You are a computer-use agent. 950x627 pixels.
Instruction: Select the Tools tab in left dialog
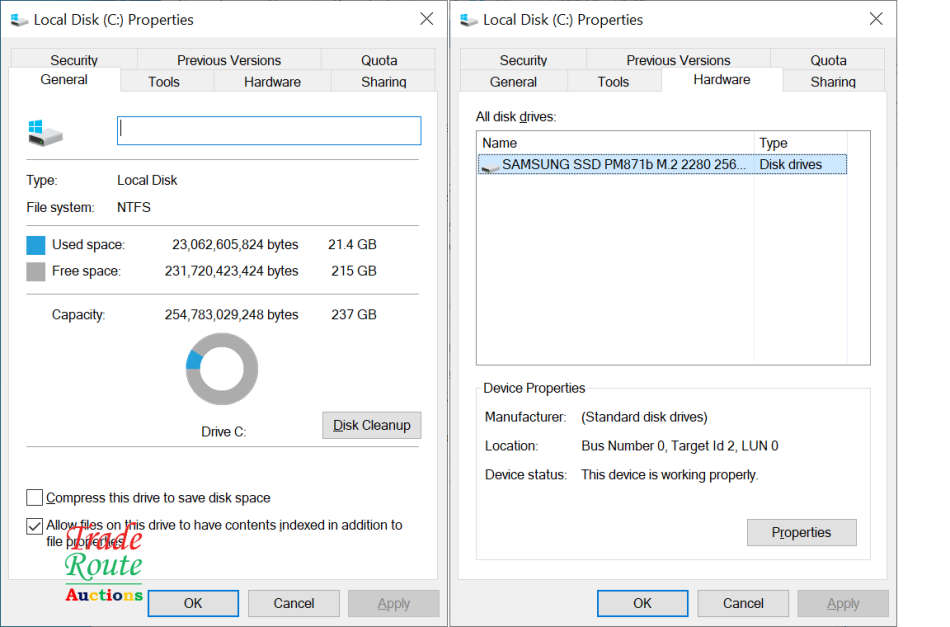[164, 82]
